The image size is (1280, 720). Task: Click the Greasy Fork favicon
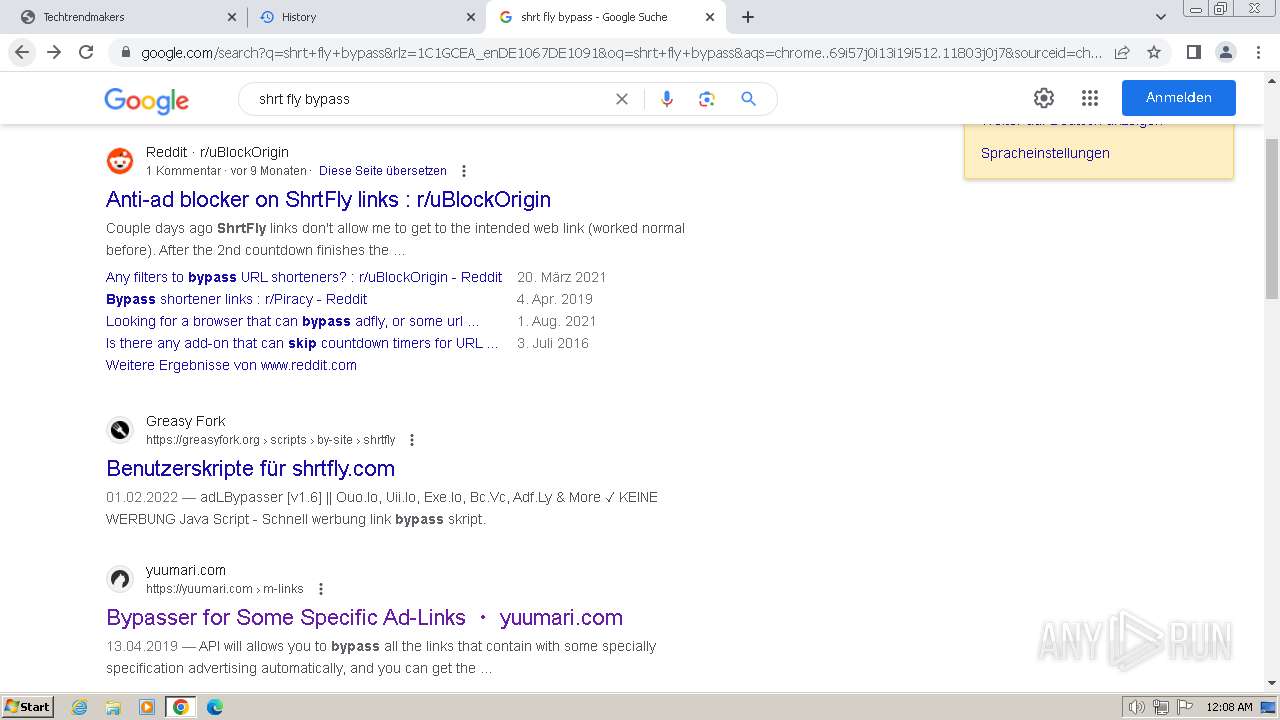tap(120, 430)
